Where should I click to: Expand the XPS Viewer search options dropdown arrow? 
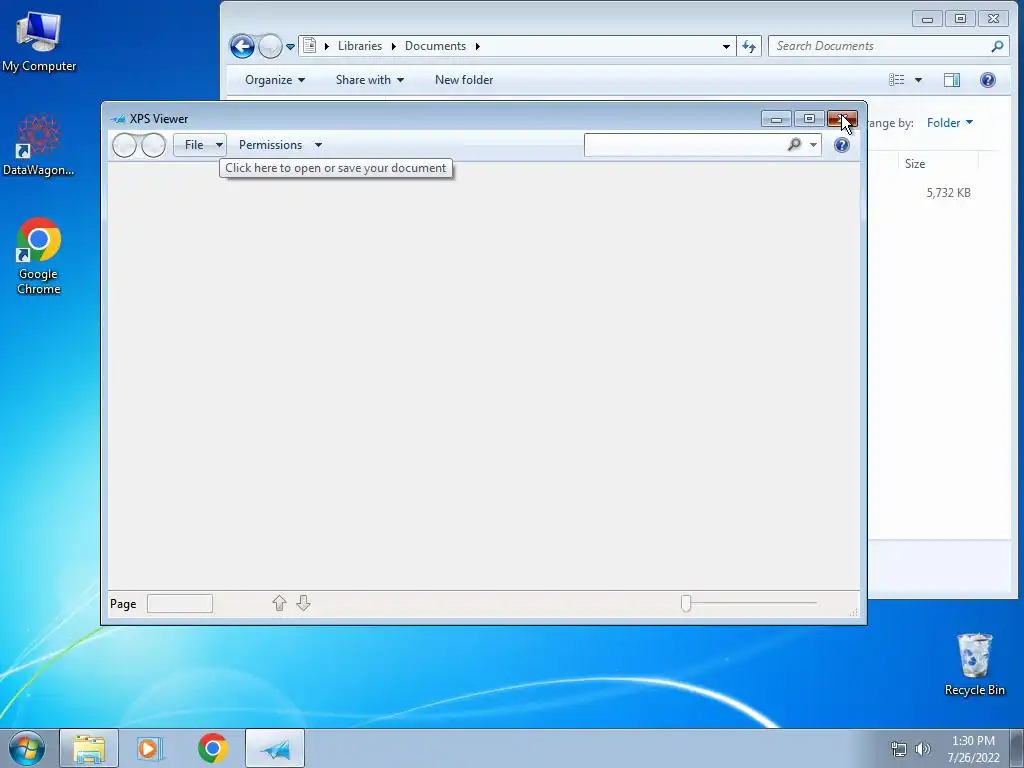click(x=813, y=145)
